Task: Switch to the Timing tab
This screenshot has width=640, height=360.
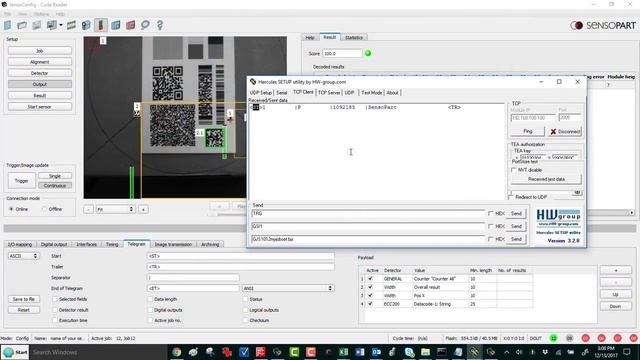Action: click(112, 244)
